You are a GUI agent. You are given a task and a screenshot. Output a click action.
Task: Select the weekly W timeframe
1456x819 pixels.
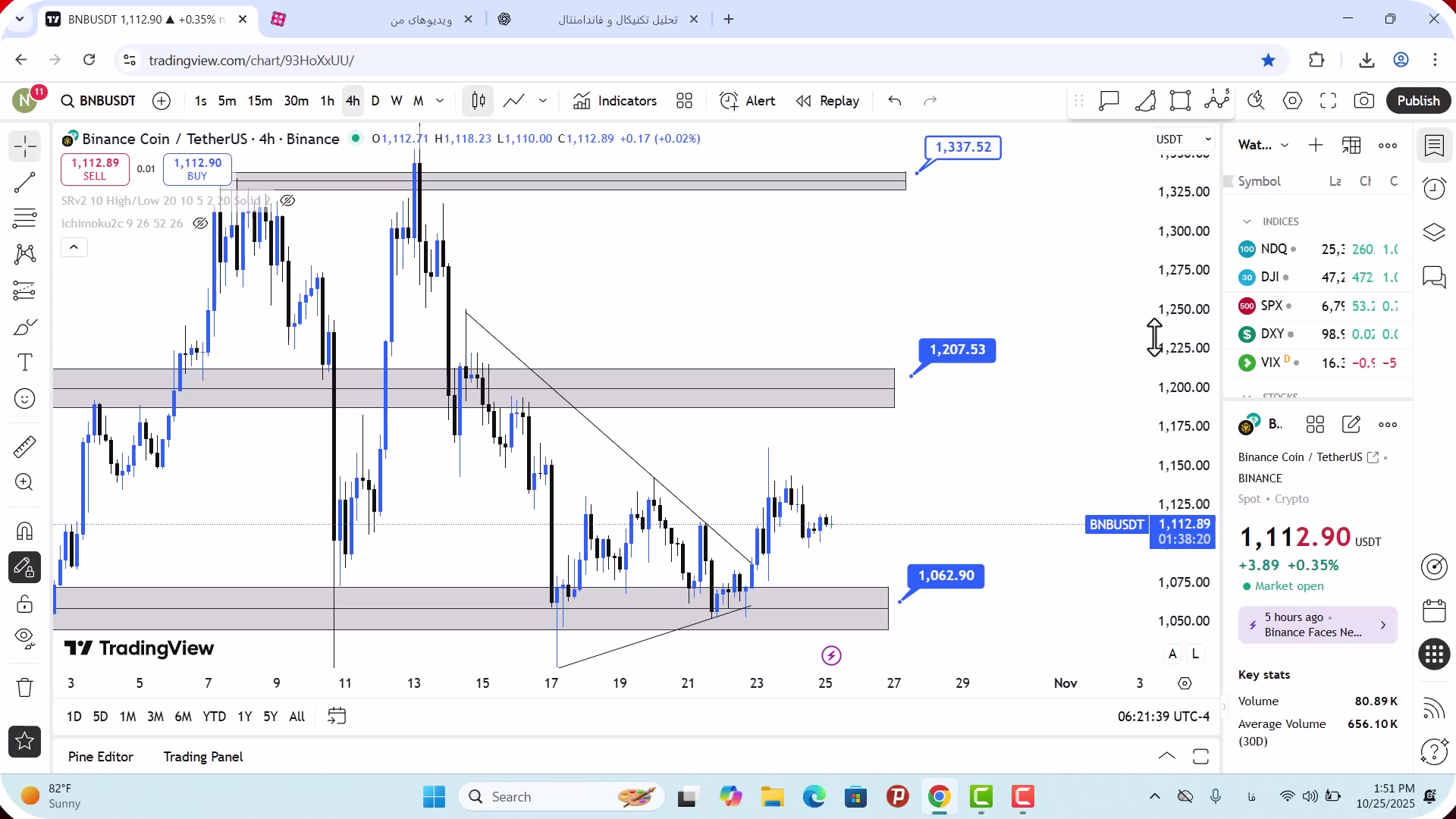[x=397, y=101]
